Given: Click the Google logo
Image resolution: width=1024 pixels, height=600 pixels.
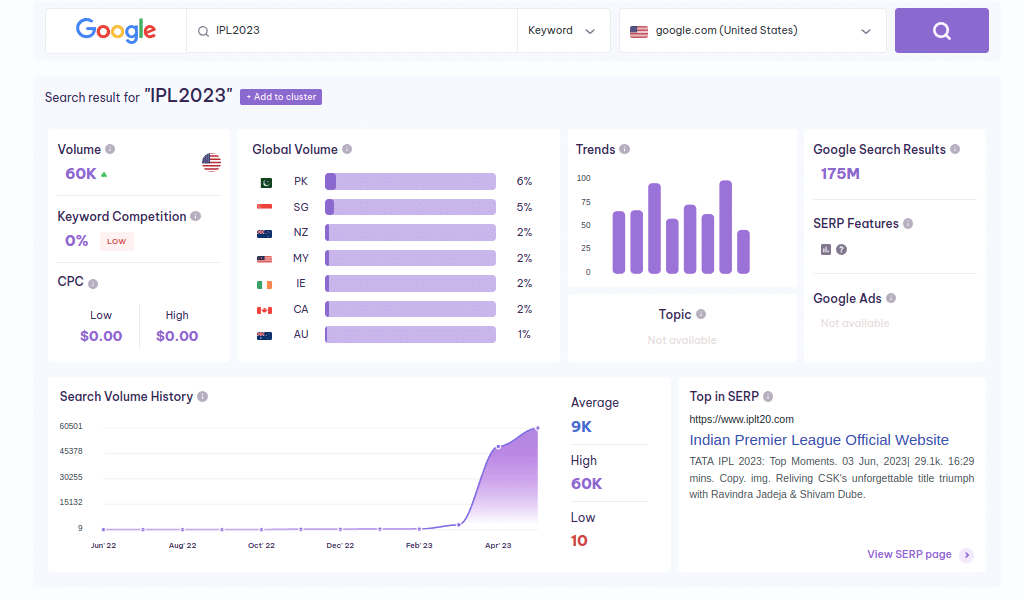Looking at the screenshot, I should [x=116, y=30].
